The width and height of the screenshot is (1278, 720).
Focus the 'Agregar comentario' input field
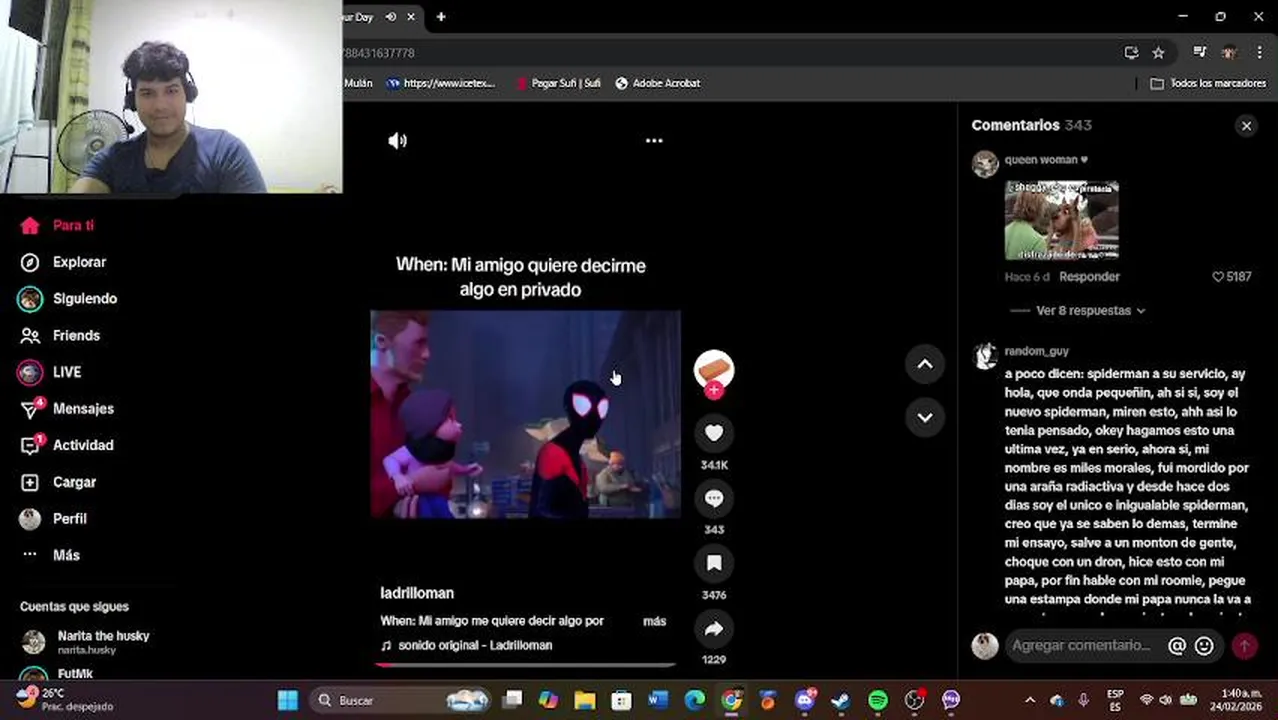pyautogui.click(x=1082, y=646)
